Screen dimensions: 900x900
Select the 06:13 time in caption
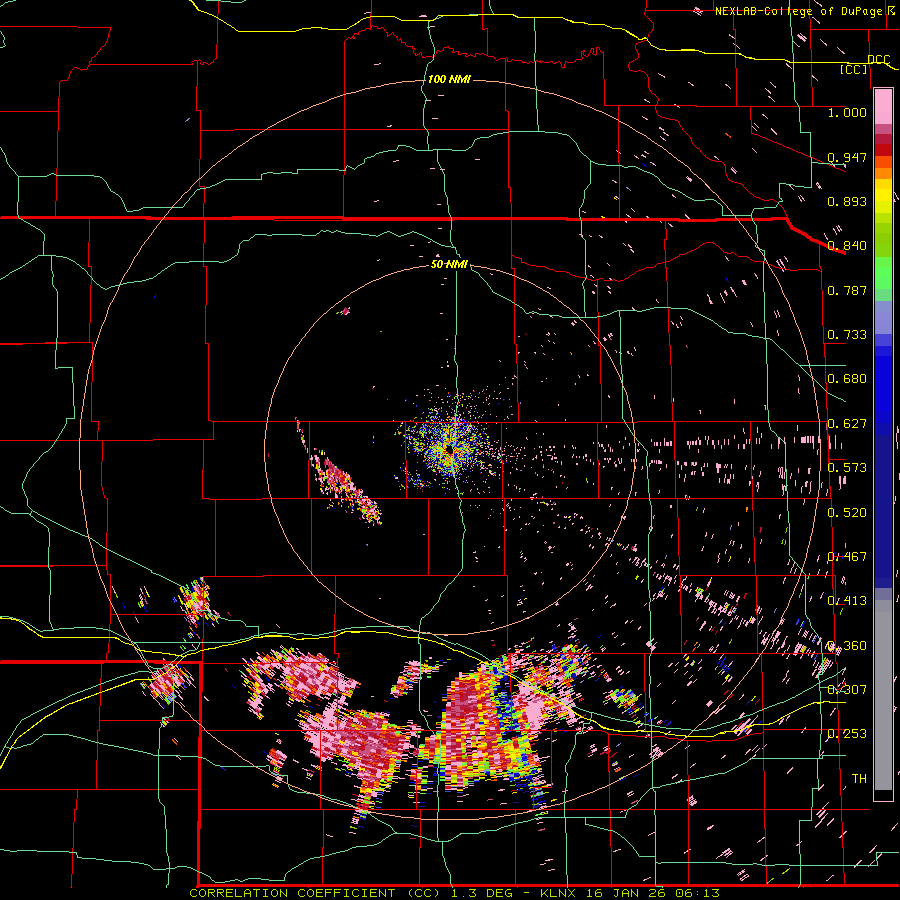(x=697, y=893)
